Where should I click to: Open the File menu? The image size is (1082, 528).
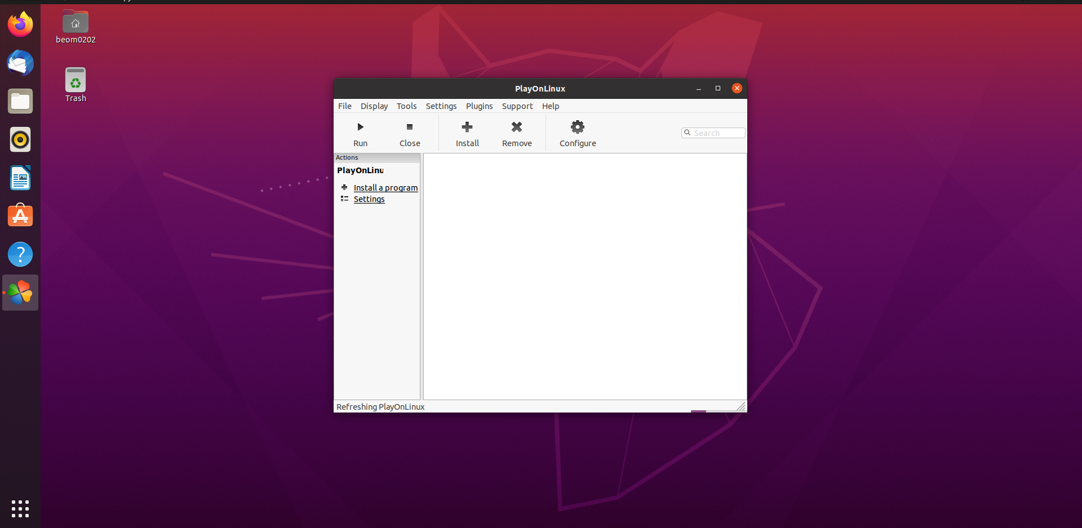coord(345,106)
